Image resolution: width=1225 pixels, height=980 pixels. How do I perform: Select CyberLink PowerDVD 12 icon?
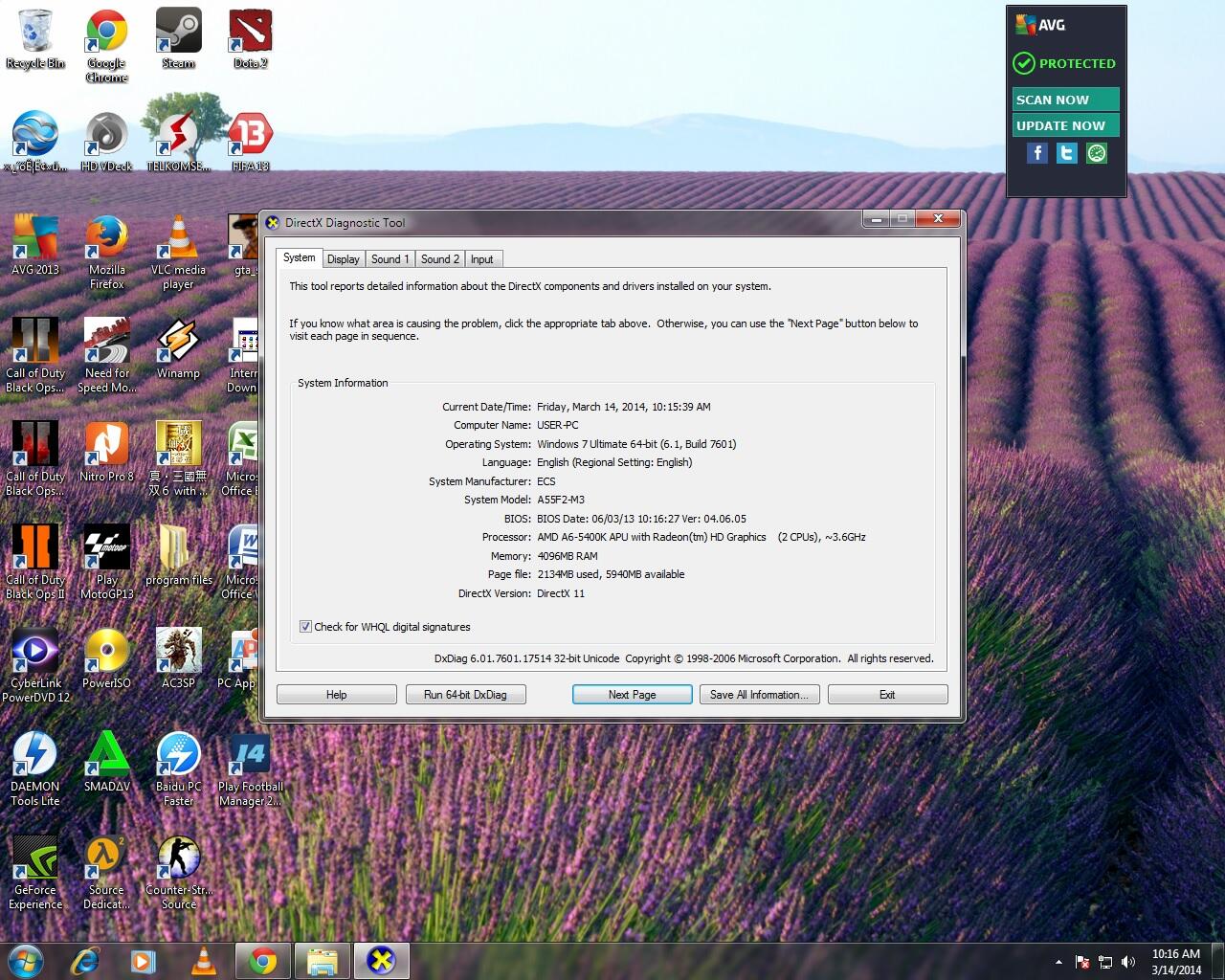click(35, 666)
